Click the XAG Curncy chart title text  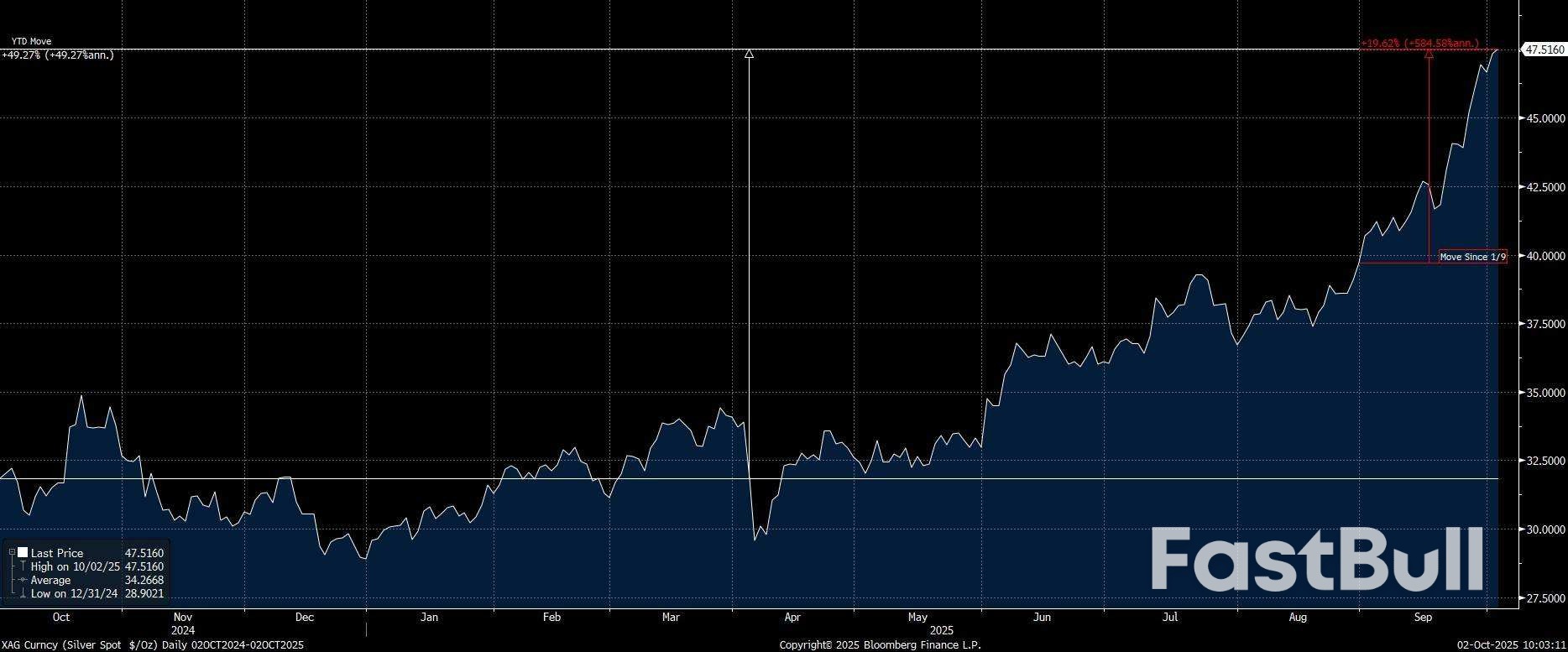[x=153, y=644]
